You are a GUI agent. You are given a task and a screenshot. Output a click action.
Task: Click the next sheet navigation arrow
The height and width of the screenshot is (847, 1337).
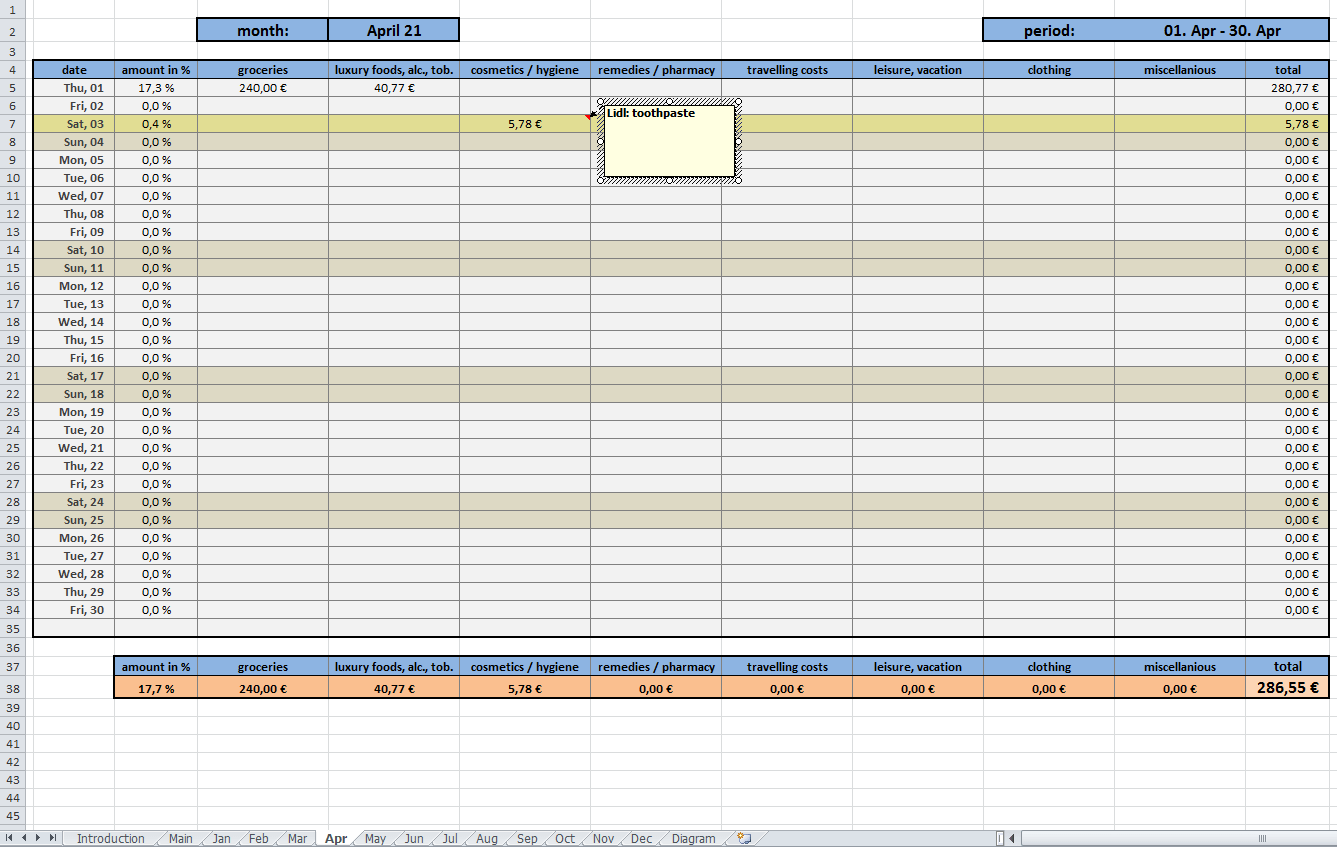(x=38, y=838)
